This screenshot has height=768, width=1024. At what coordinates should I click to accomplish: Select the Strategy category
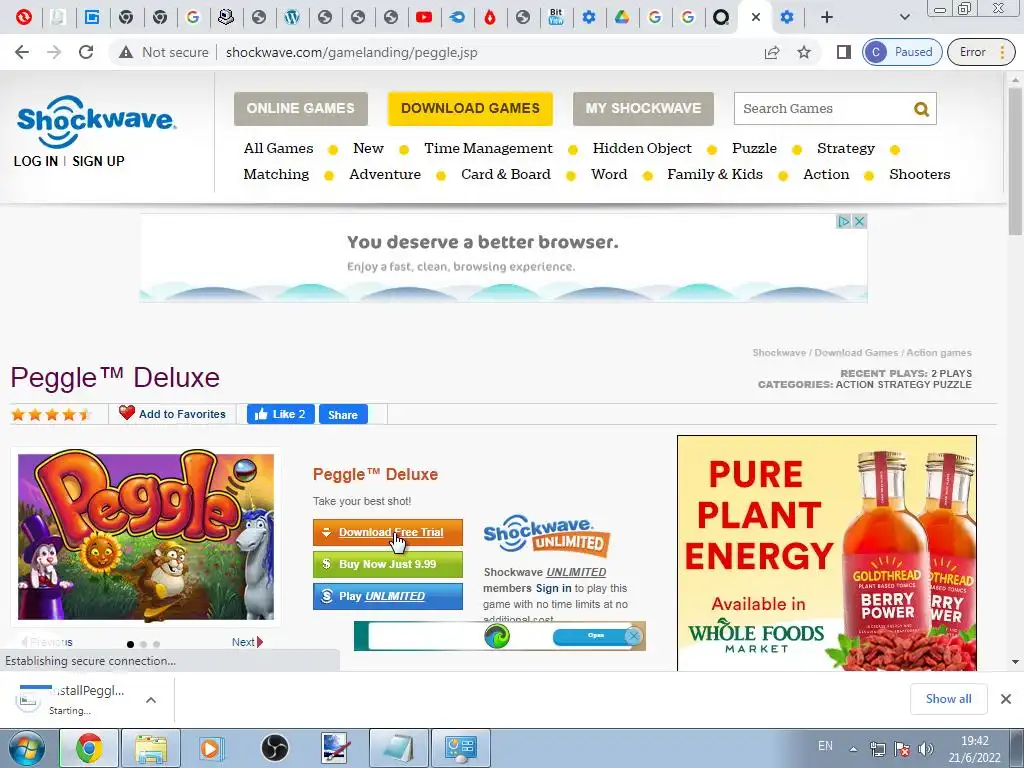846,148
